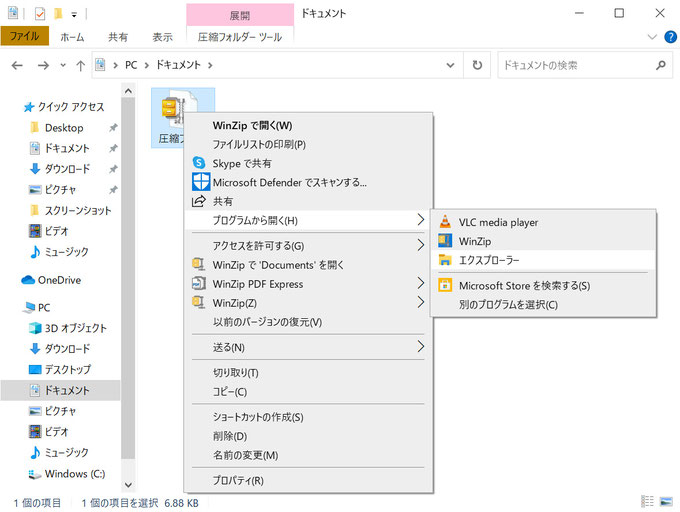Open スクリーンショット folder in the sidebar
The image size is (680, 512).
(x=71, y=211)
